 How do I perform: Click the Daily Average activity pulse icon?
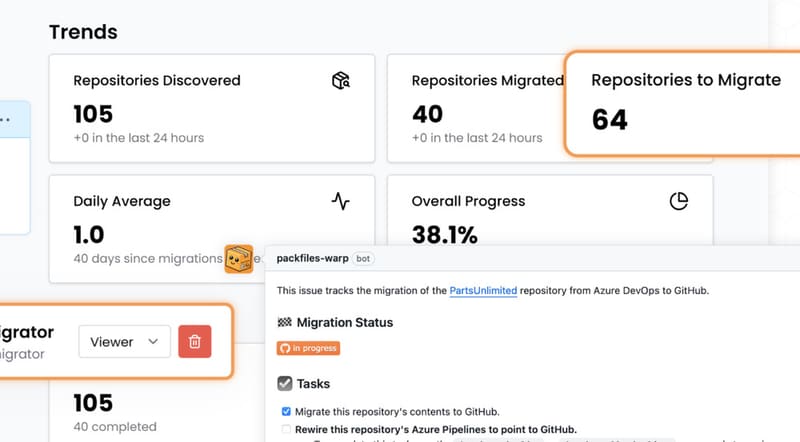[341, 201]
